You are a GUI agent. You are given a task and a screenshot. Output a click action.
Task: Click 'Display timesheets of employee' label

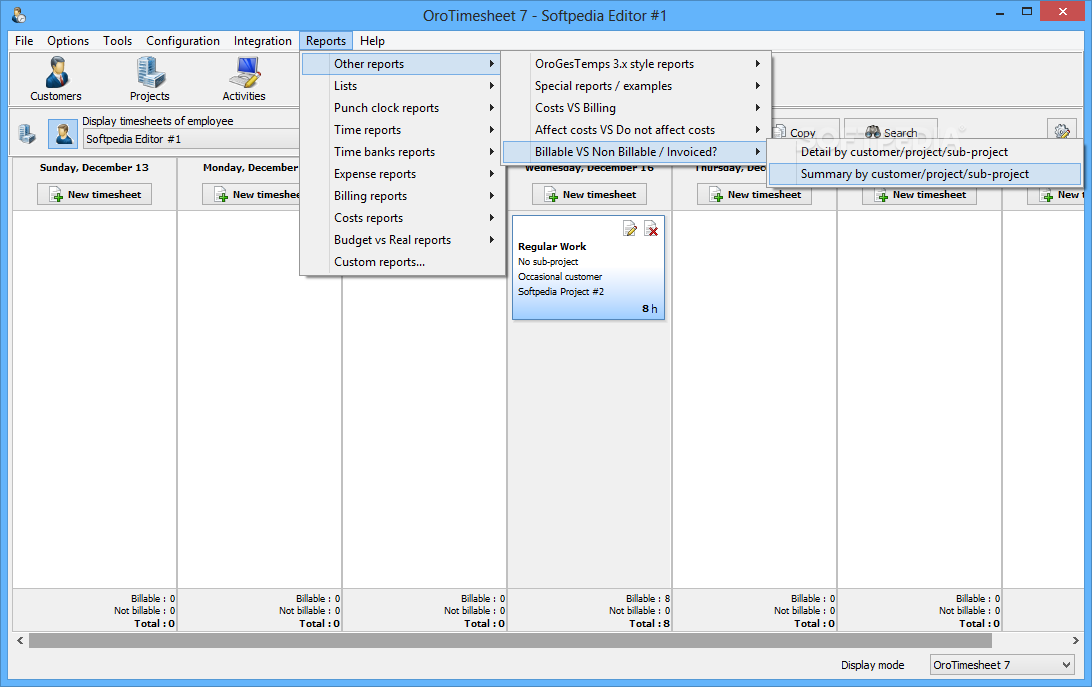click(157, 121)
